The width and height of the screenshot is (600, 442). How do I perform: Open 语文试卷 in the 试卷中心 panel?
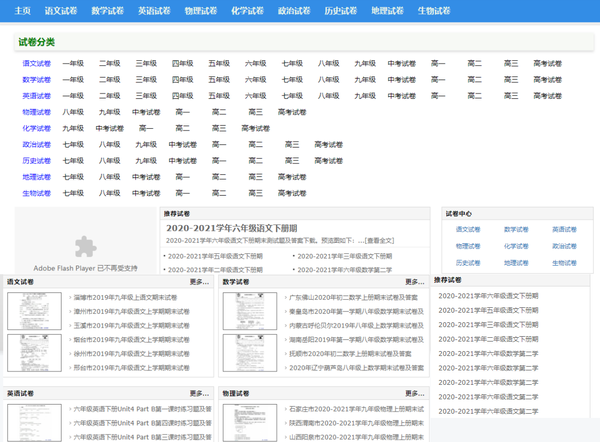468,230
